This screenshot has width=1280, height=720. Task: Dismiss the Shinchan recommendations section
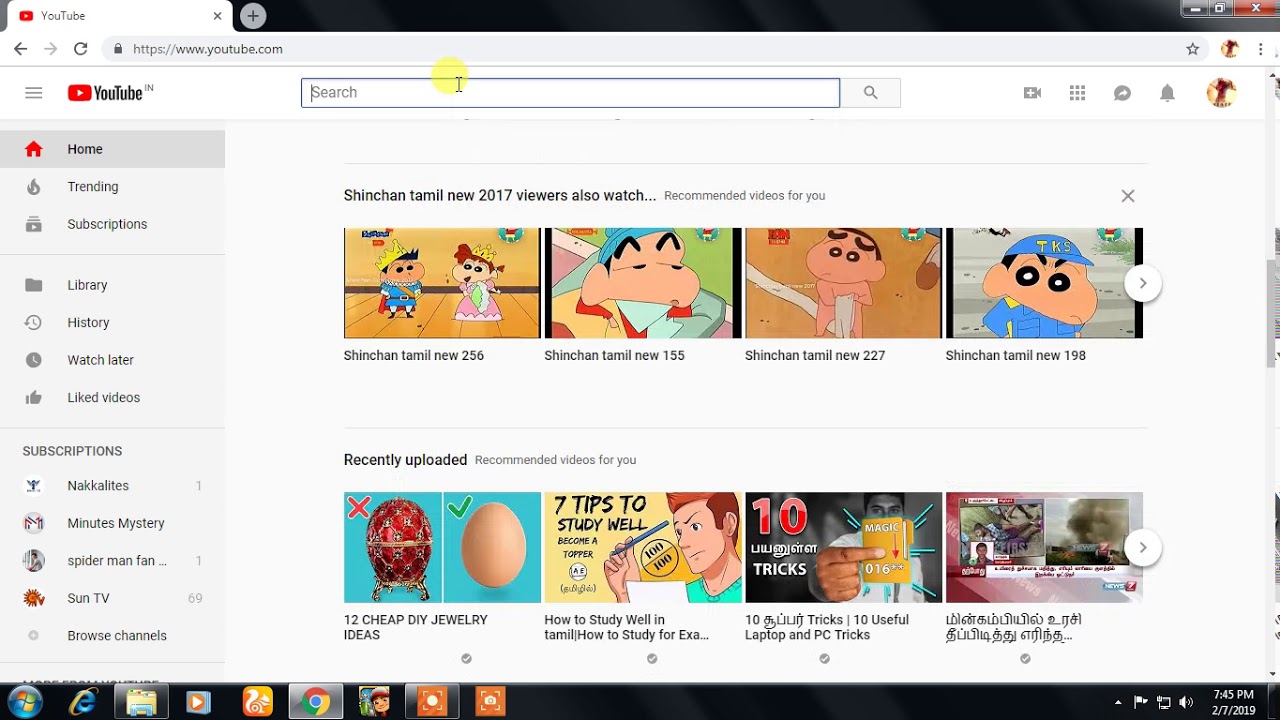click(1127, 196)
